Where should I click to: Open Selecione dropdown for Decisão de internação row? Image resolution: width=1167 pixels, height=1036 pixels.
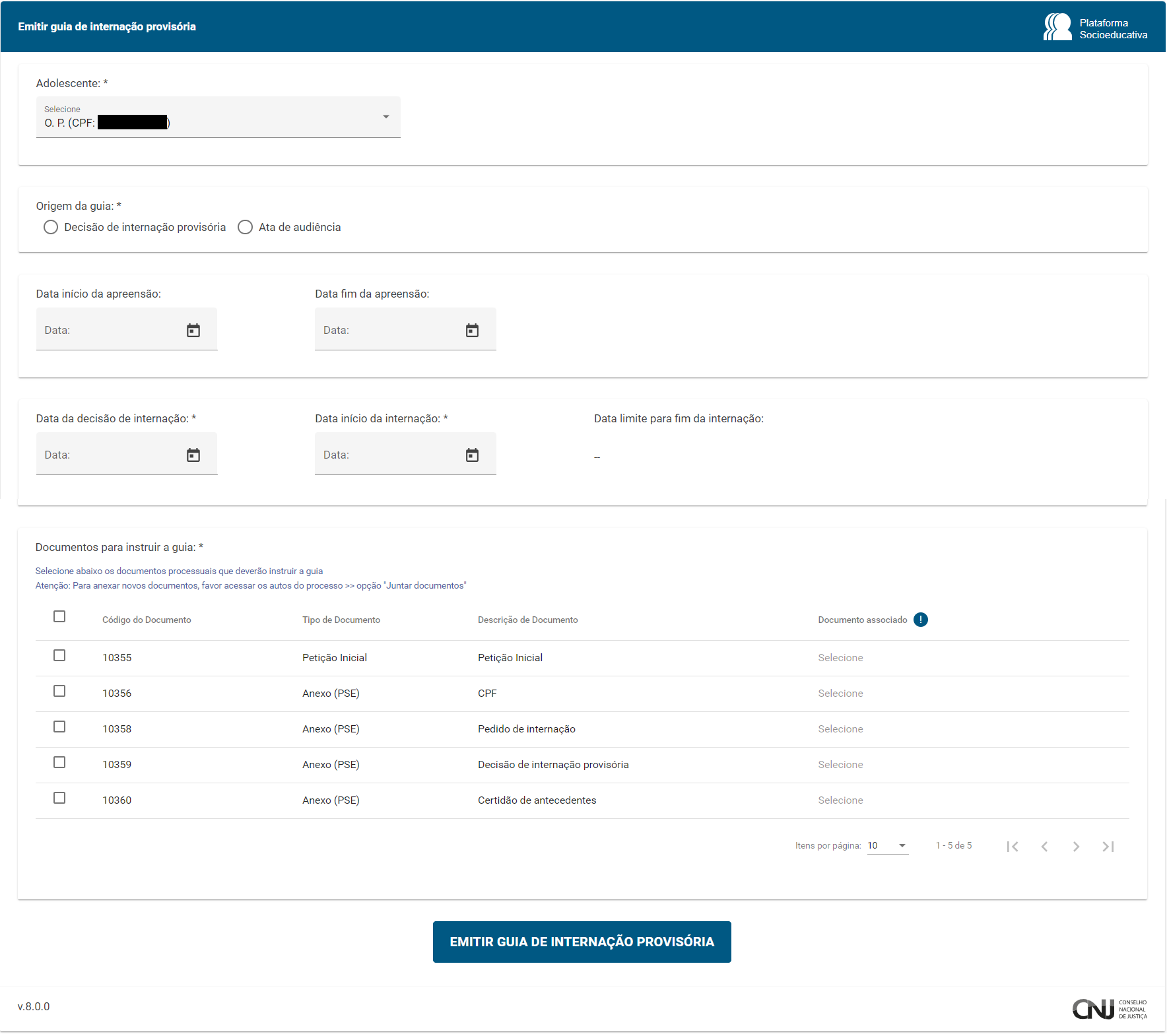pyautogui.click(x=840, y=765)
